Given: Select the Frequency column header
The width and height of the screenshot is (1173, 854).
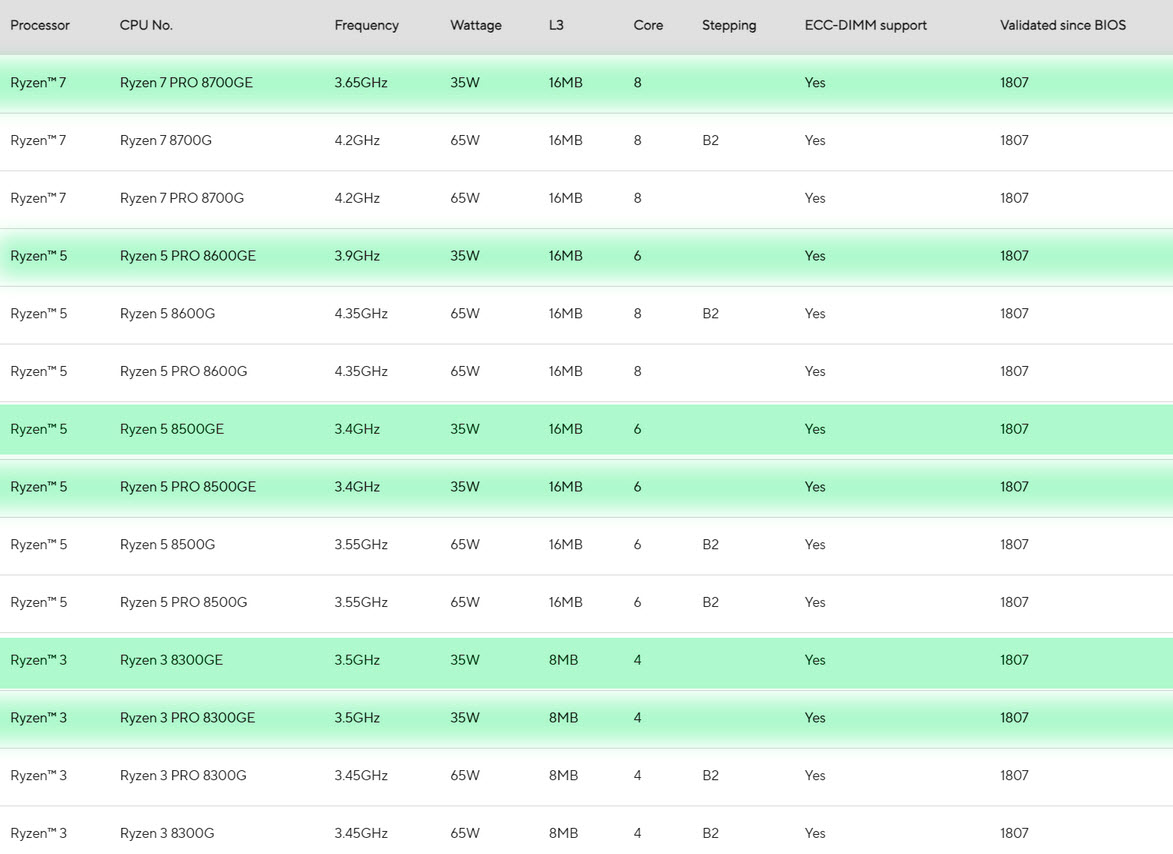Looking at the screenshot, I should click(366, 25).
